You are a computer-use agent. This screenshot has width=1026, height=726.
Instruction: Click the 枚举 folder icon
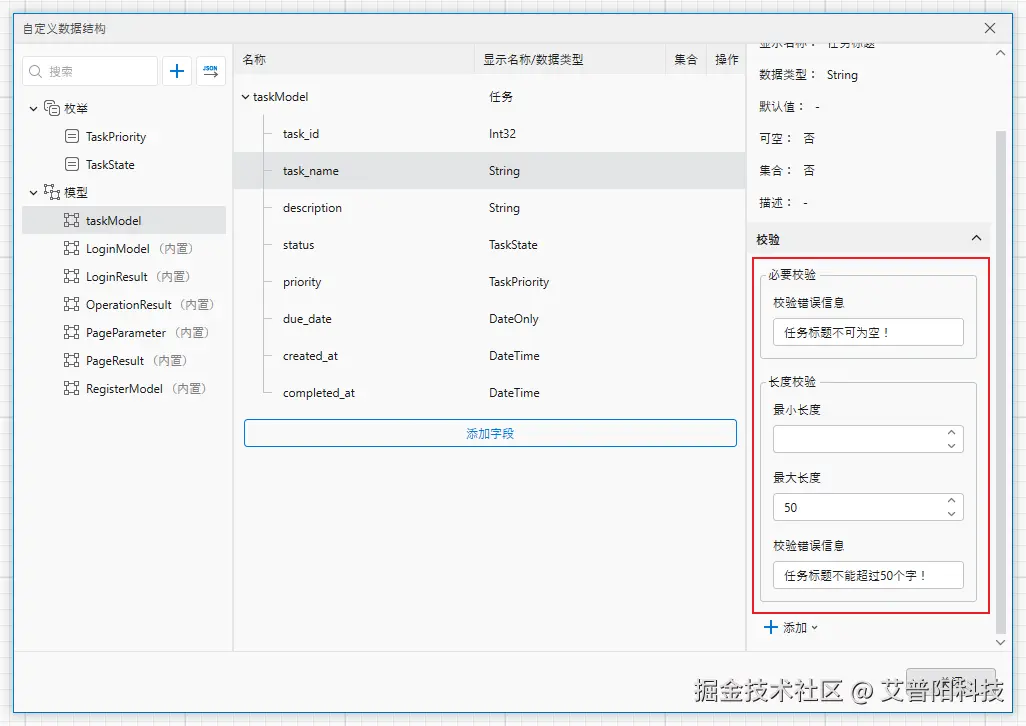tap(52, 107)
